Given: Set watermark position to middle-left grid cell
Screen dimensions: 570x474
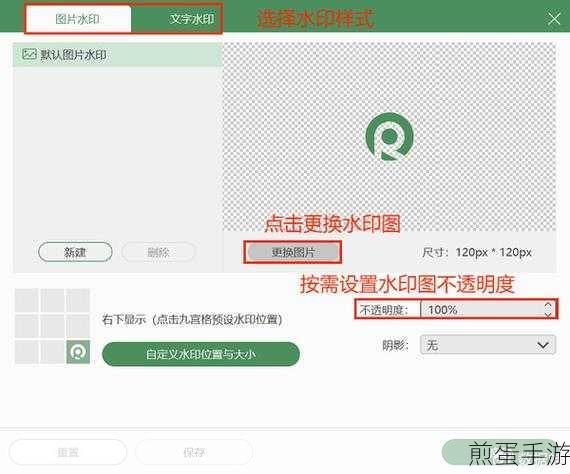Looking at the screenshot, I should (26, 326).
